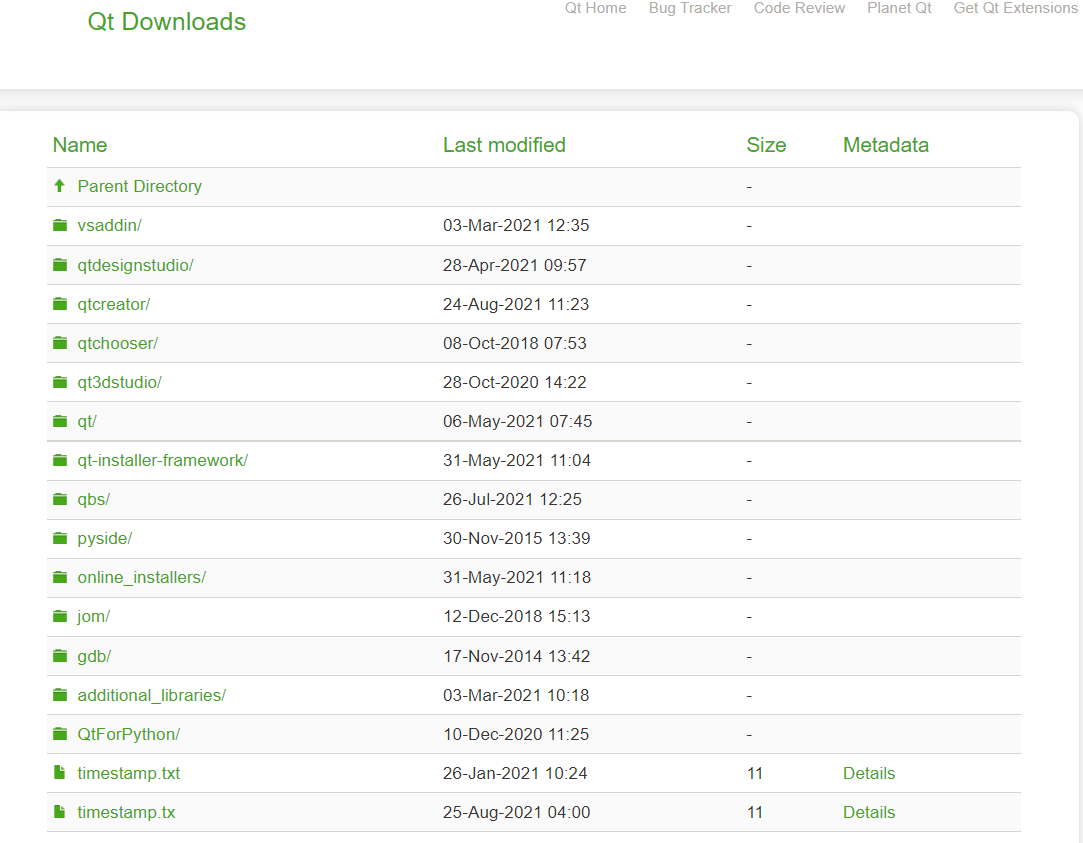The height and width of the screenshot is (843, 1083).
Task: Navigate to Parent Directory link
Action: 140,186
